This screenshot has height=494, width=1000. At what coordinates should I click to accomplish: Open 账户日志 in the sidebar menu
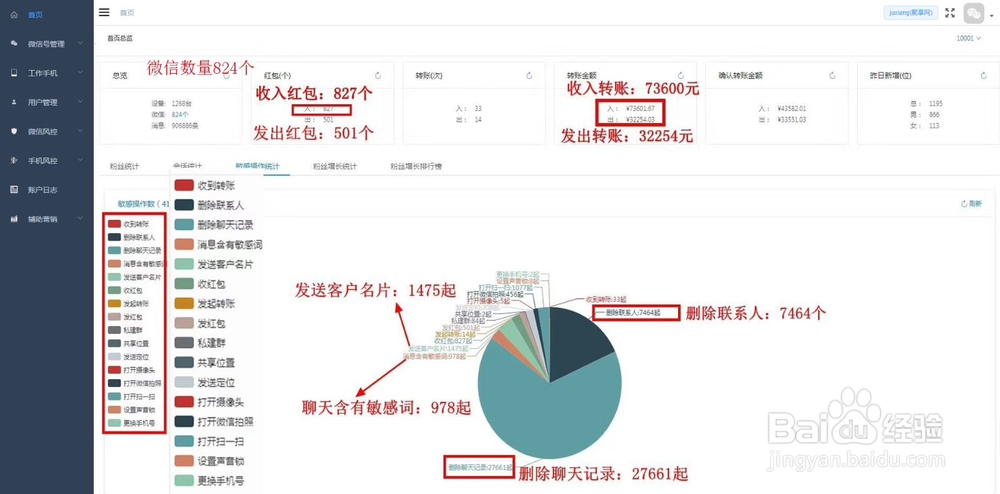click(x=43, y=190)
